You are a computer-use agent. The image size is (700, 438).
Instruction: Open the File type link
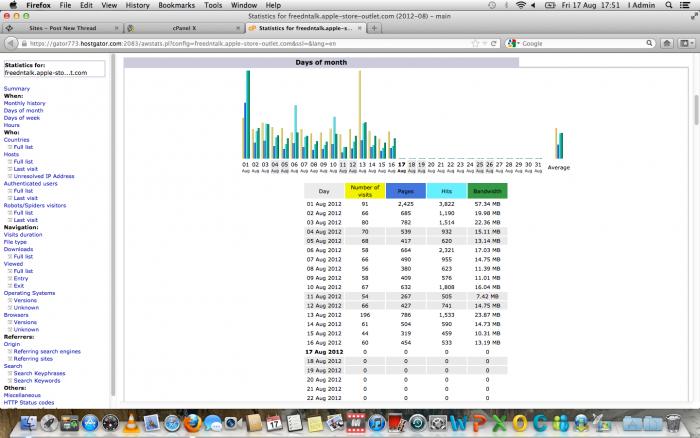point(15,242)
